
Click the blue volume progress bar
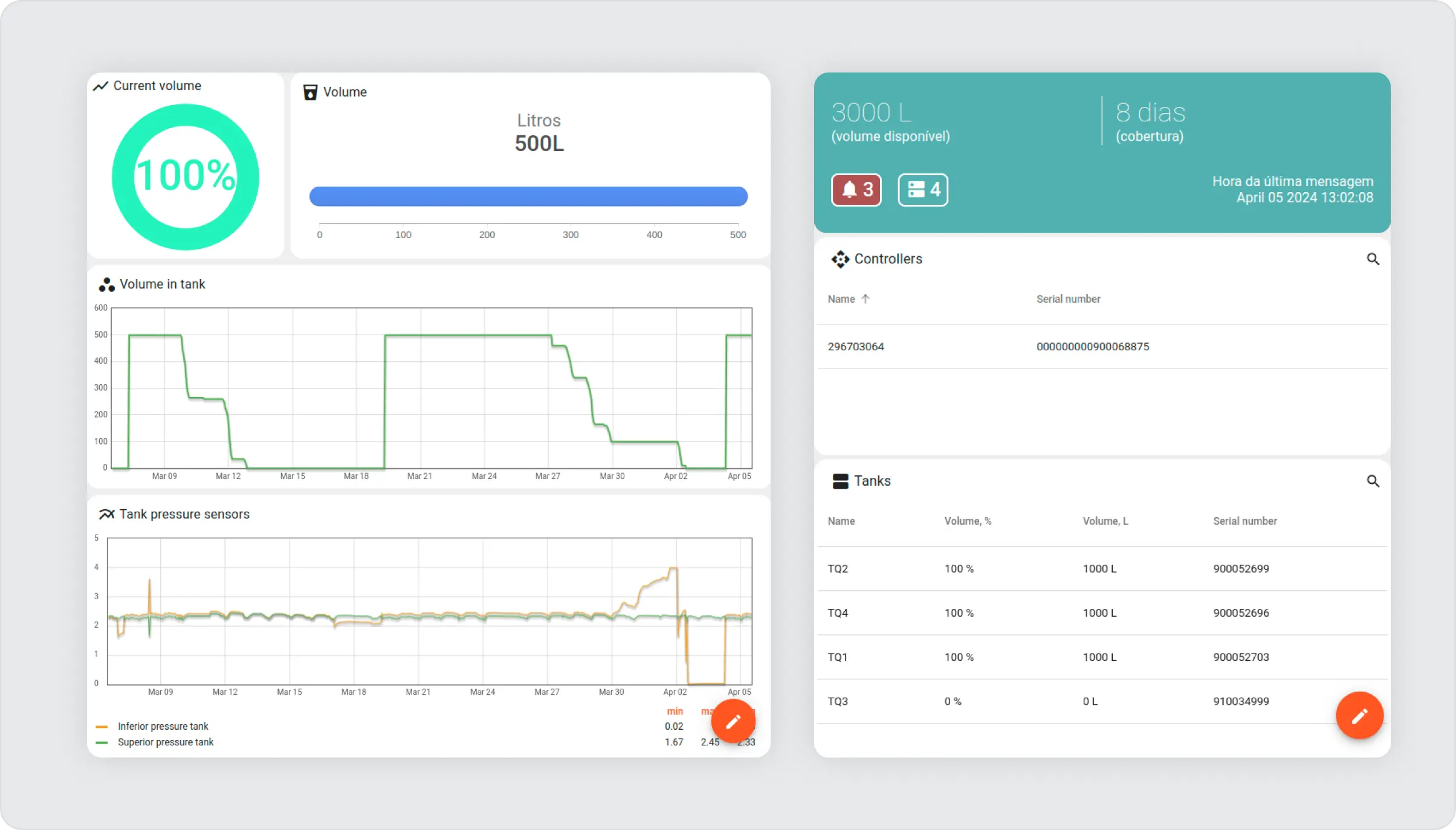528,196
